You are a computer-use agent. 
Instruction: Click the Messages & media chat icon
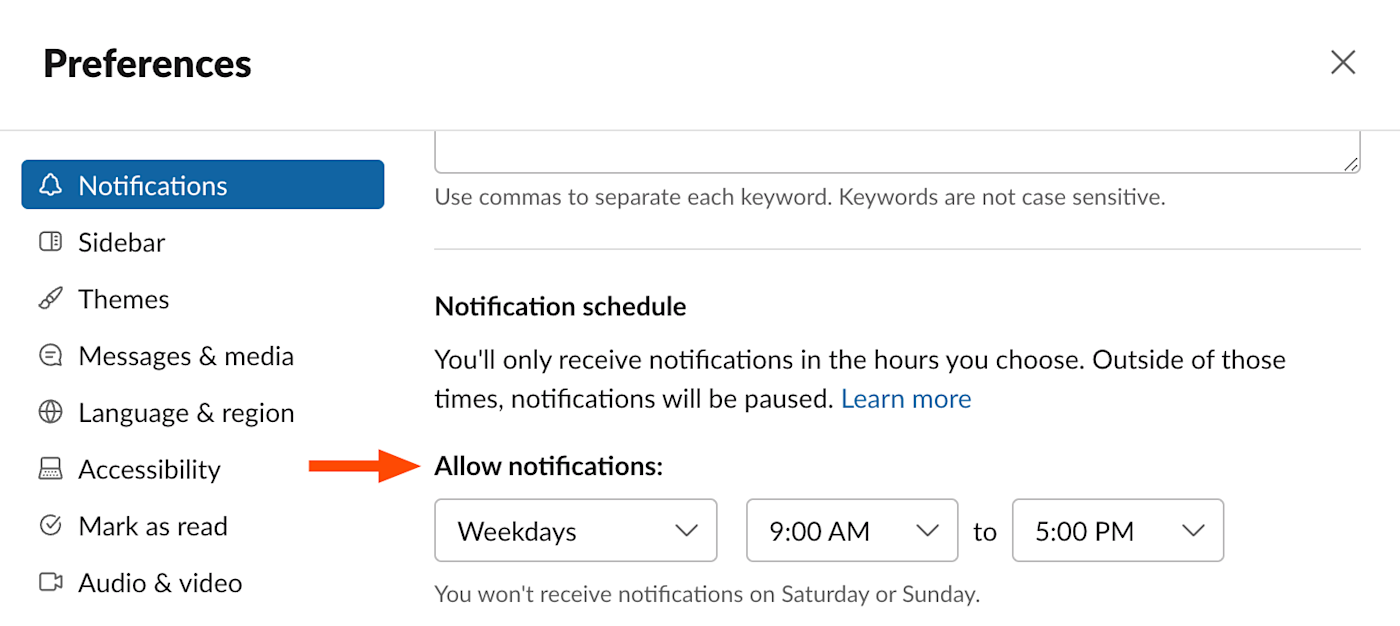pos(50,356)
